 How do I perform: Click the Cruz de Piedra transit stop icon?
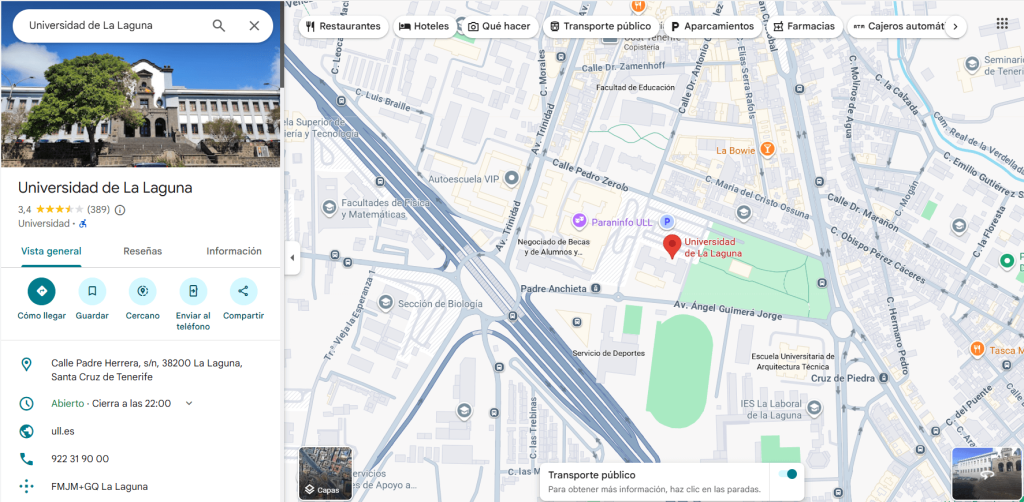coord(884,378)
